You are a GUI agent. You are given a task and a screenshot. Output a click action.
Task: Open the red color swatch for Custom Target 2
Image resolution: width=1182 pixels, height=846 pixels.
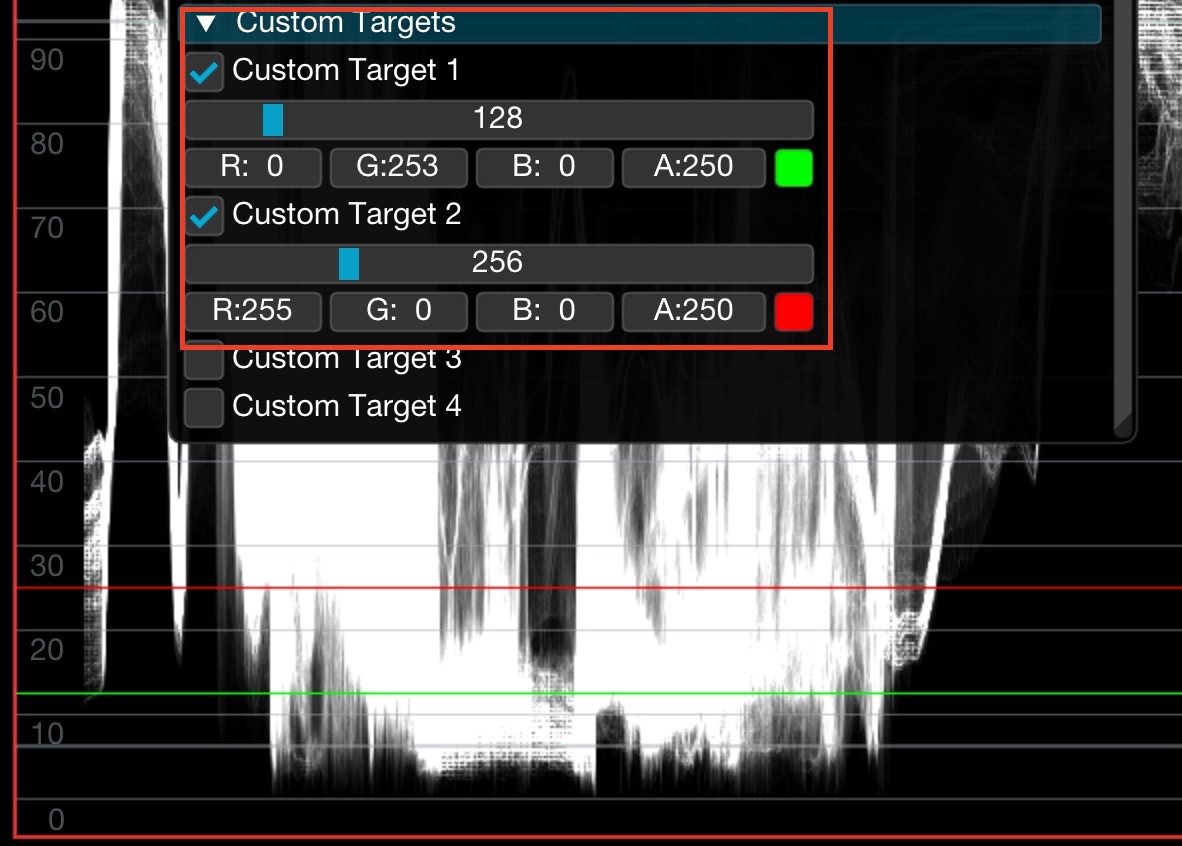(794, 311)
